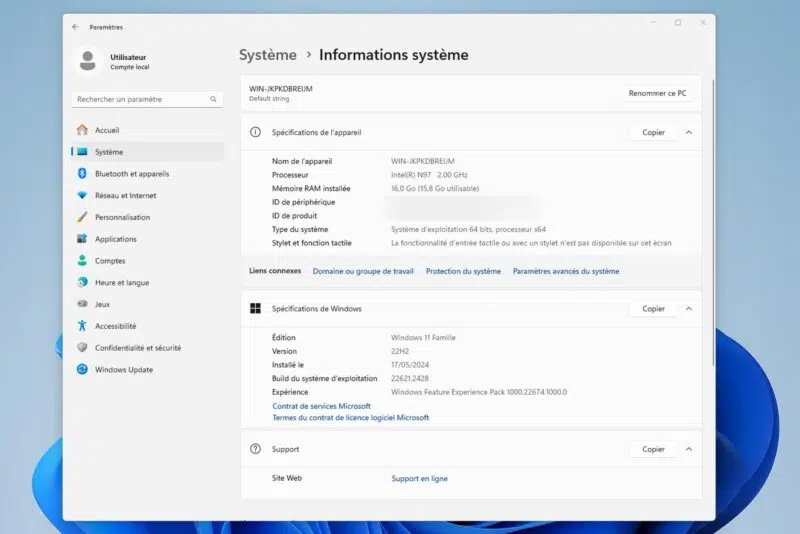Collapse Spécifications de l'appareil section
Image resolution: width=800 pixels, height=534 pixels.
click(688, 132)
